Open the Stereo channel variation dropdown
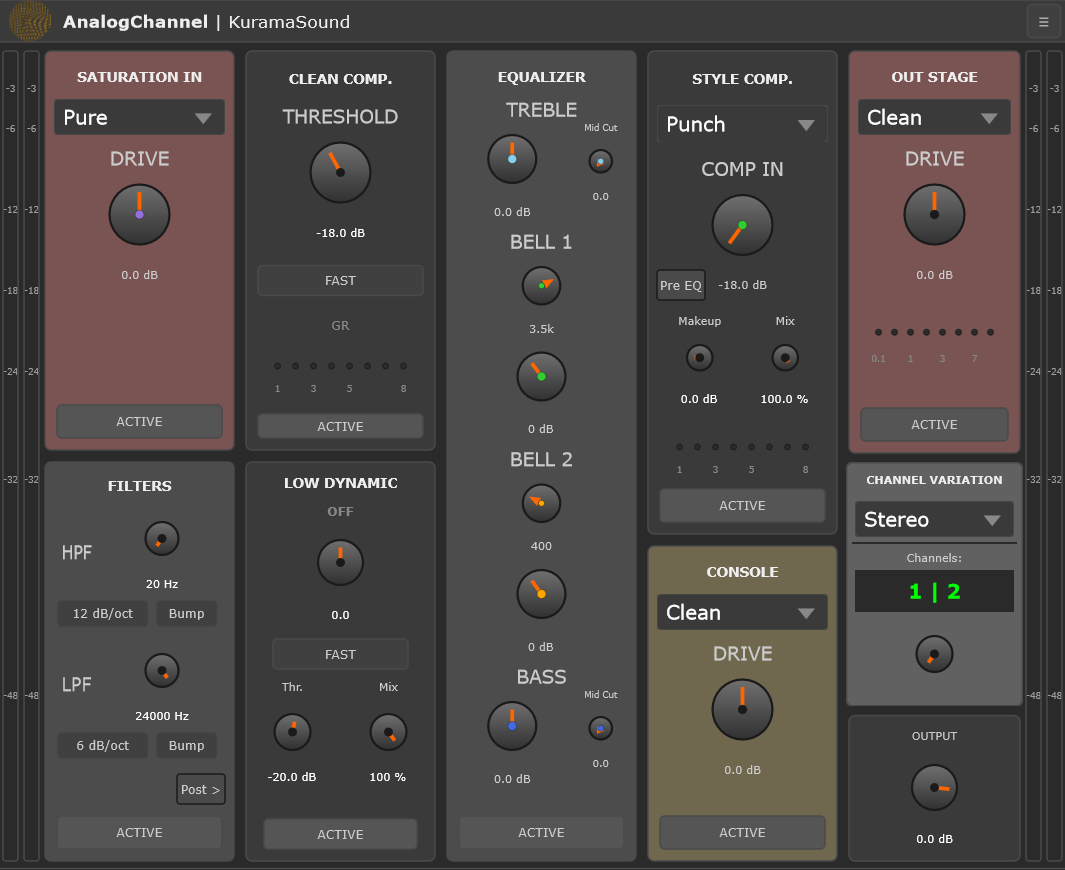The width and height of the screenshot is (1065, 870). [934, 519]
